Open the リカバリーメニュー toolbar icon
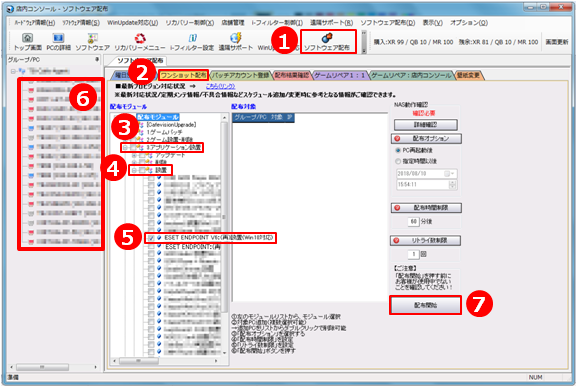Viewport: 577px width, 387px height. click(x=140, y=42)
